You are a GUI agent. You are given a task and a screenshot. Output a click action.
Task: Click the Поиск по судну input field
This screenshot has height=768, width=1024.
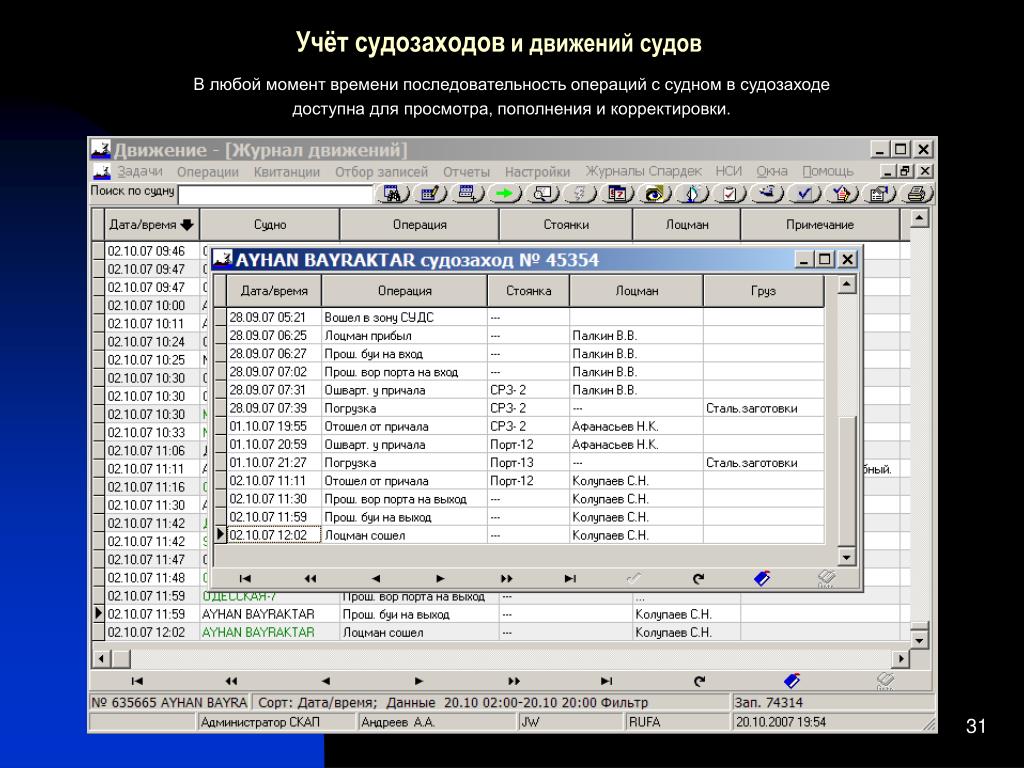pyautogui.click(x=276, y=194)
